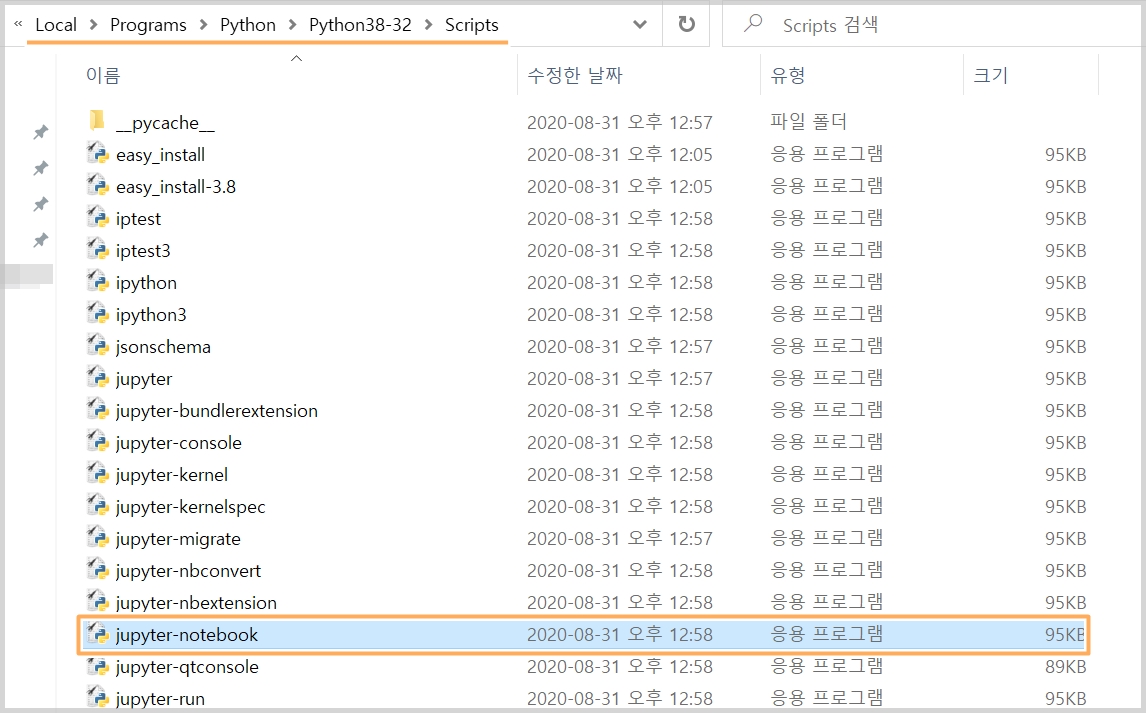1146x713 pixels.
Task: Select the iptest3 file icon
Action: 97,250
